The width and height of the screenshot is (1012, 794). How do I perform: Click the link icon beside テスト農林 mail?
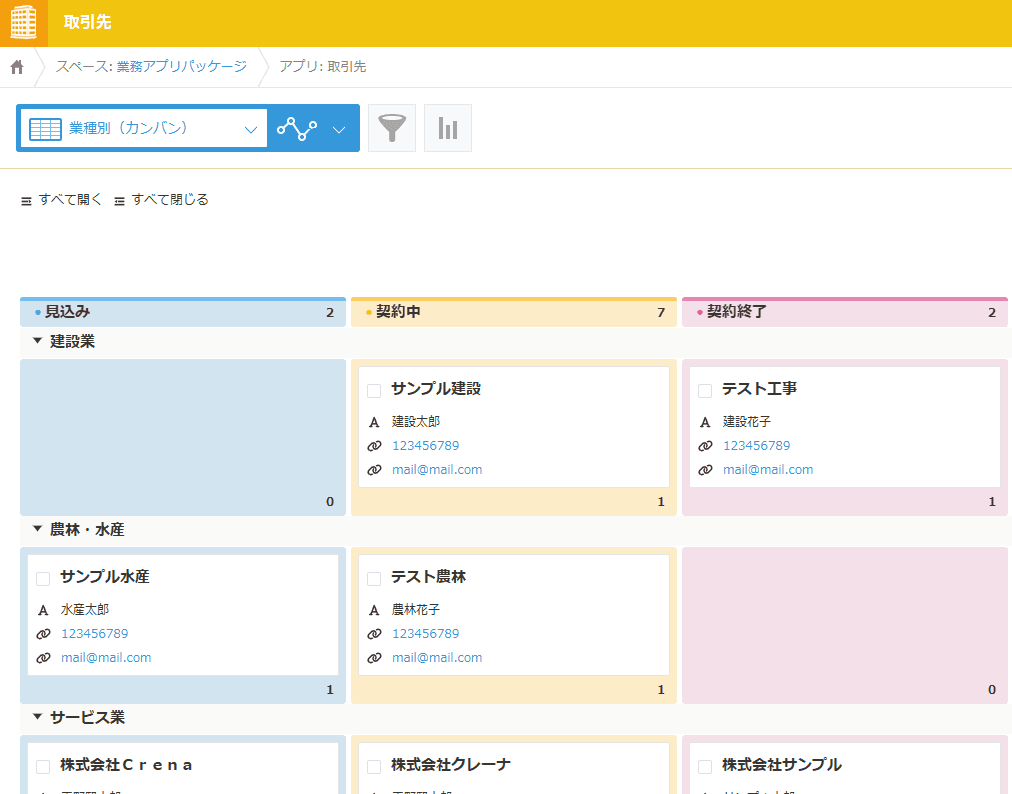tap(374, 658)
